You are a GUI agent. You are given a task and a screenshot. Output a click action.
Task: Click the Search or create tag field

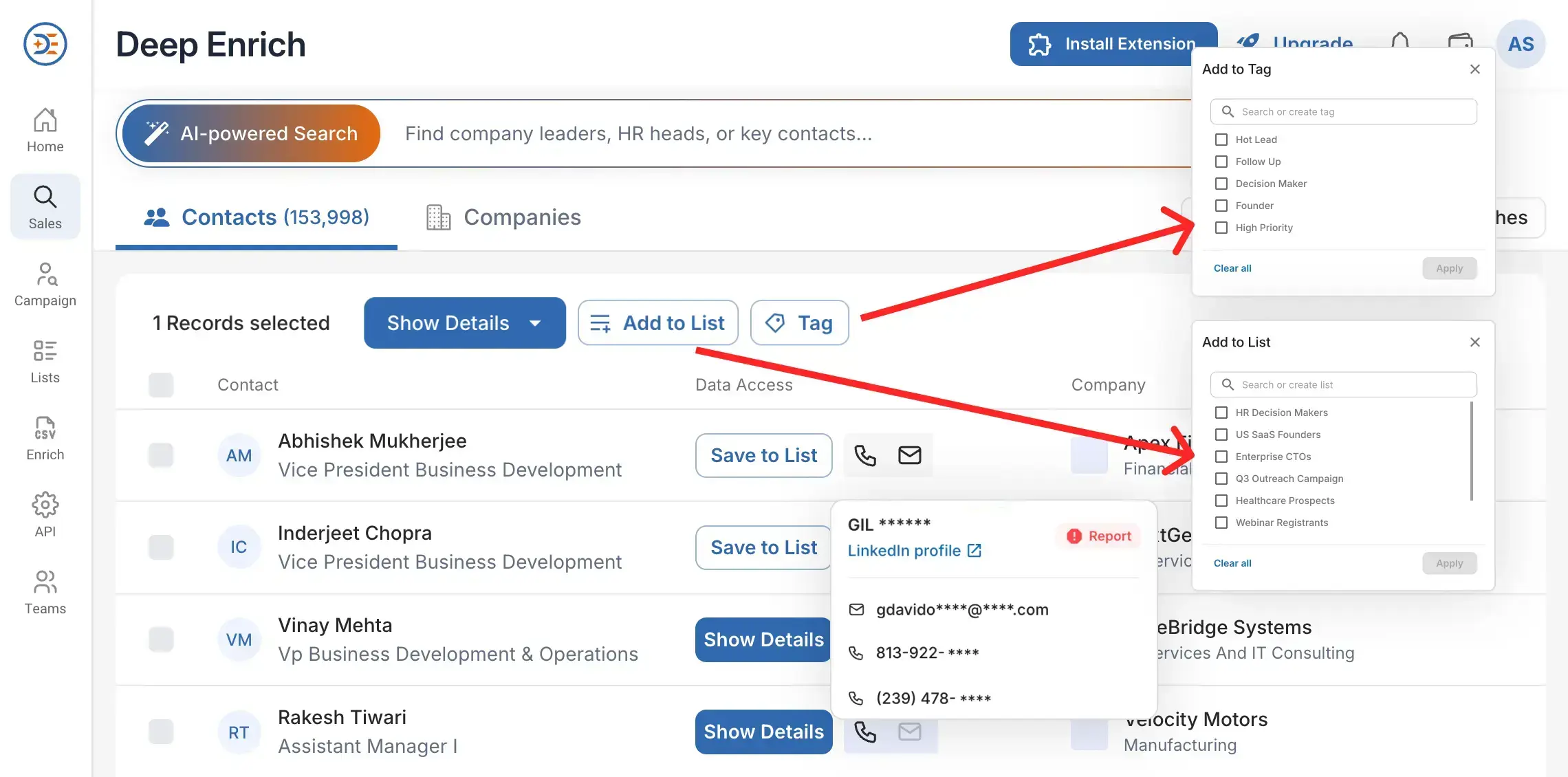click(x=1344, y=111)
